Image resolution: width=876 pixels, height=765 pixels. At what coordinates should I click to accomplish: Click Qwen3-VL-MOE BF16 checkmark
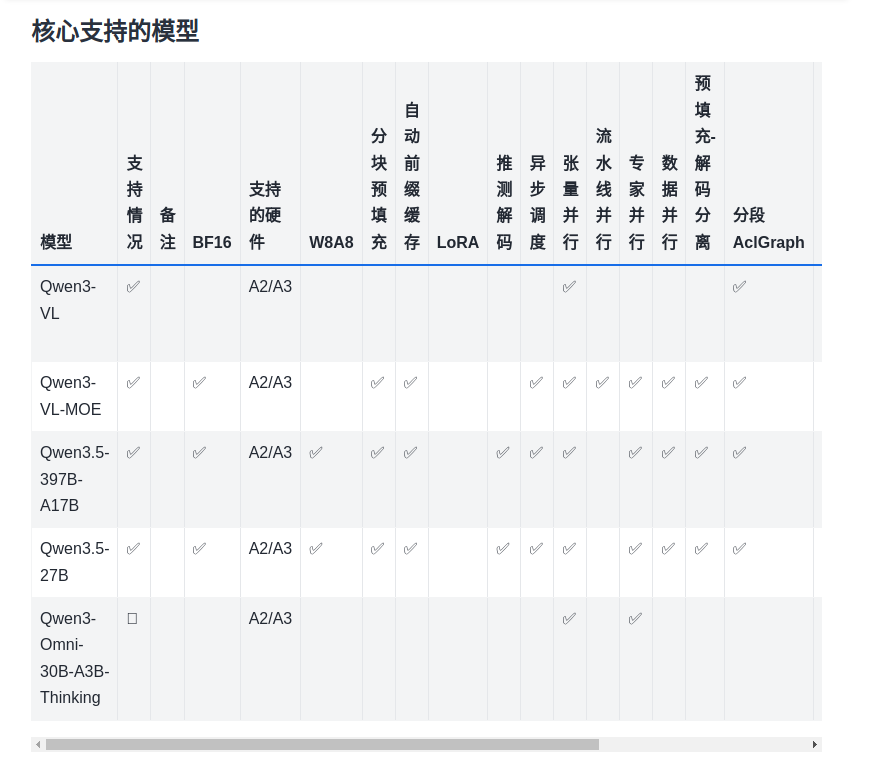[199, 383]
